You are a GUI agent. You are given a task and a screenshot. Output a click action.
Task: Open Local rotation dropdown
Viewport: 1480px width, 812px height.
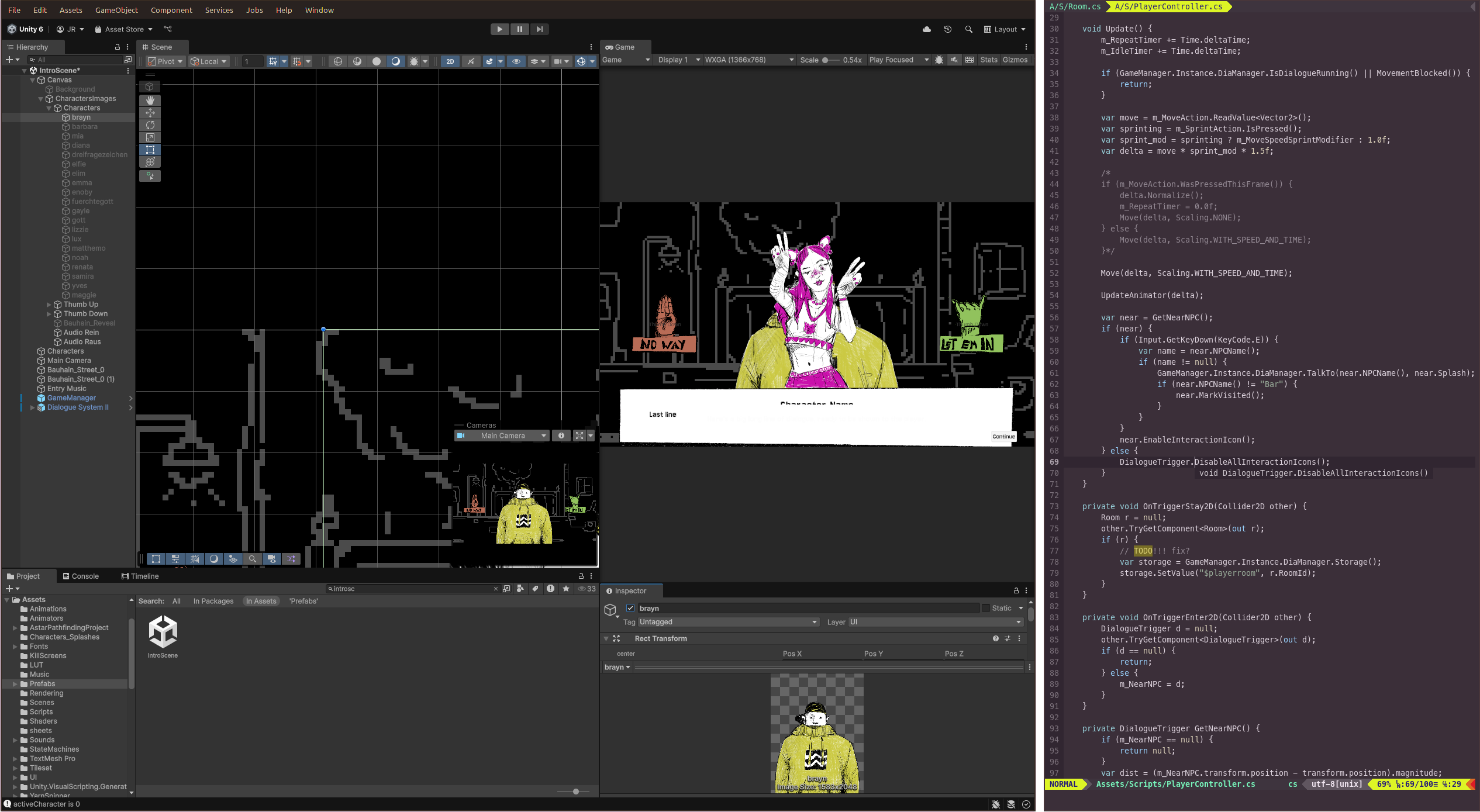[209, 61]
